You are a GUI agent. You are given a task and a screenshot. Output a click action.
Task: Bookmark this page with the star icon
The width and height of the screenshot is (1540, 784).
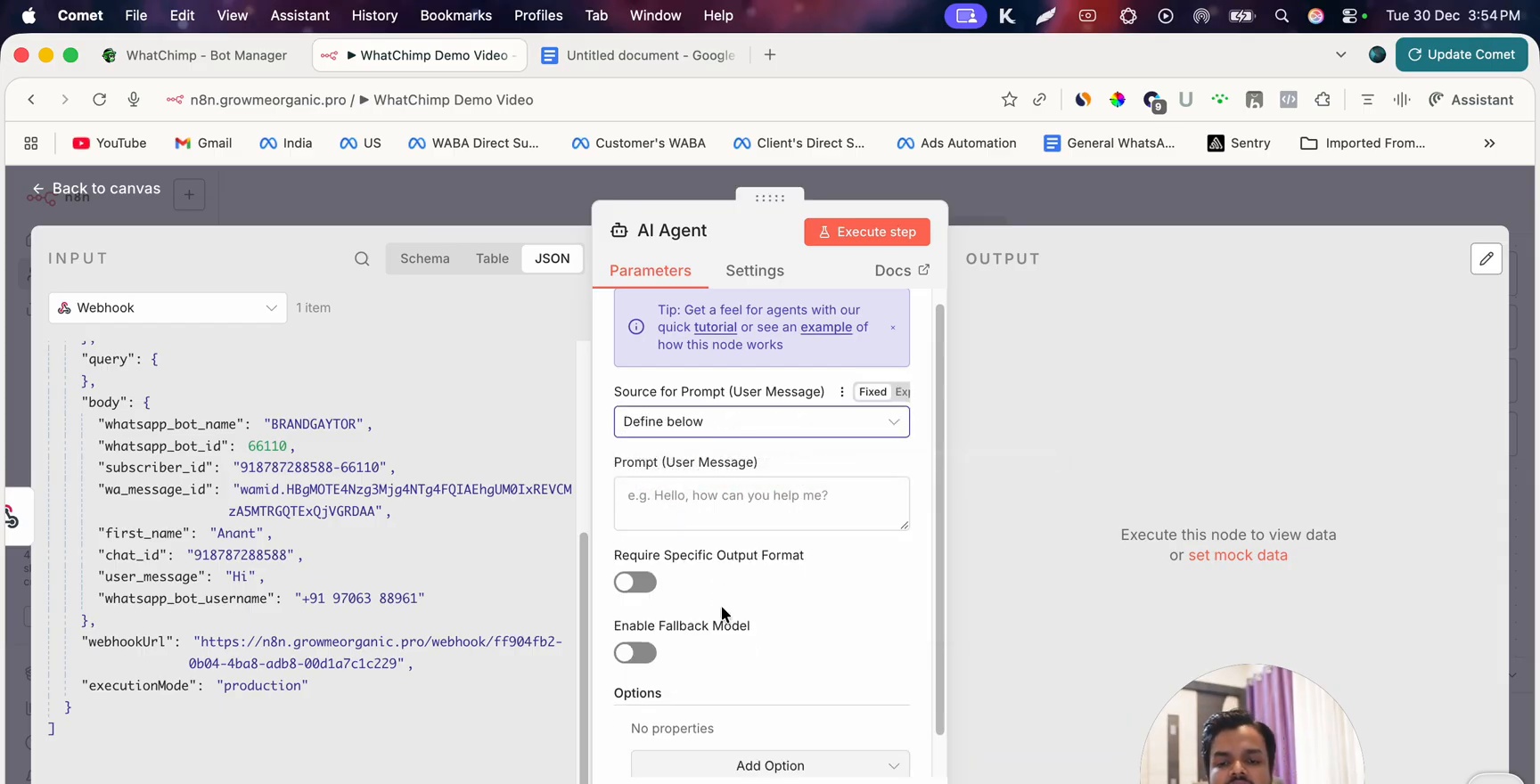[1009, 100]
